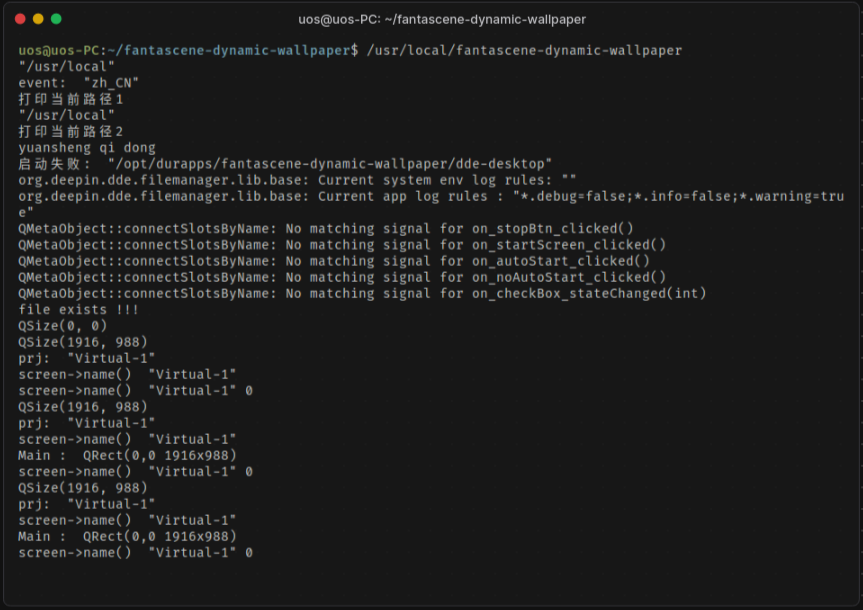Select the yuansheng qi dong line

click(87, 148)
